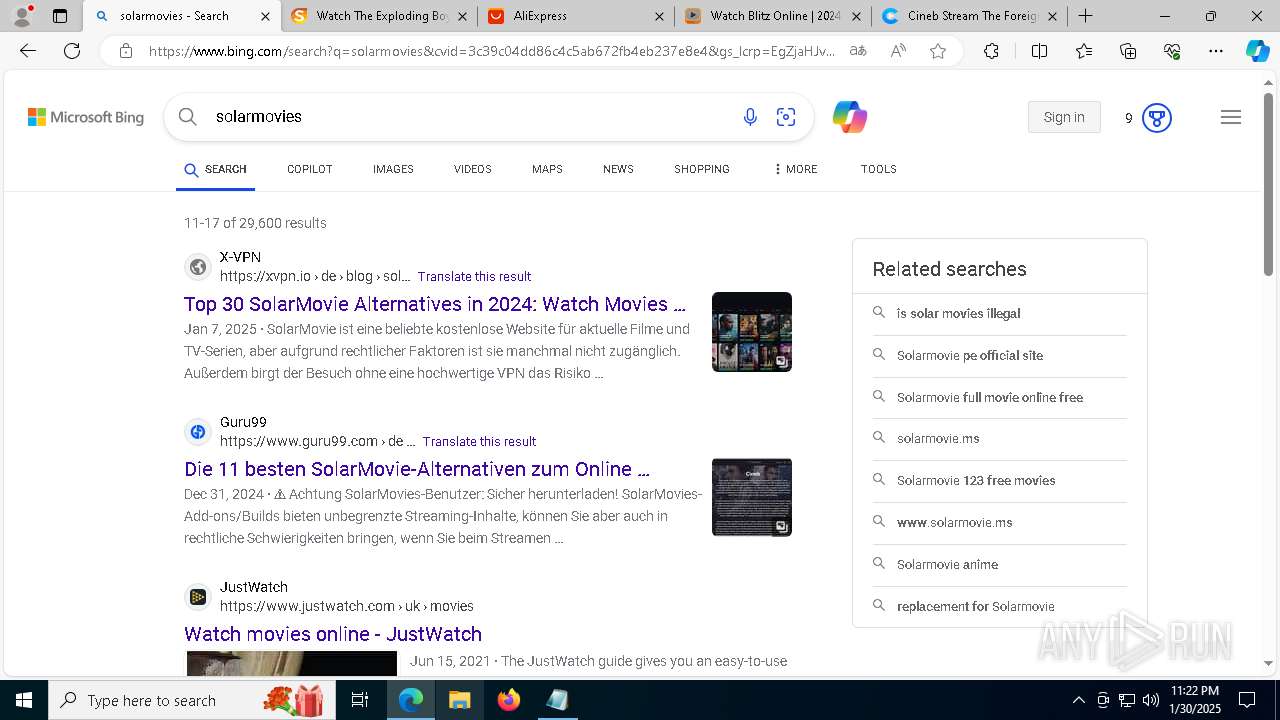Open the VIDEOS search tab
The image size is (1280, 720).
tap(473, 169)
